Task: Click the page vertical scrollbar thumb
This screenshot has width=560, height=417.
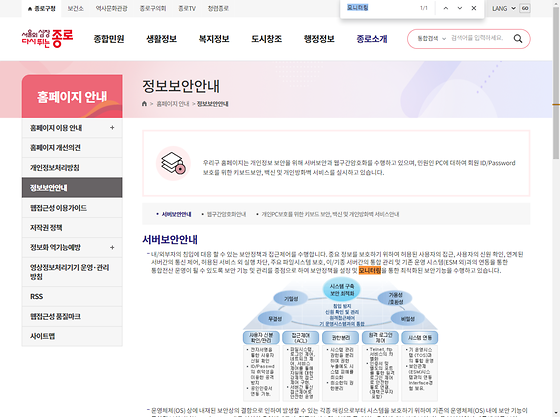Action: point(556,84)
